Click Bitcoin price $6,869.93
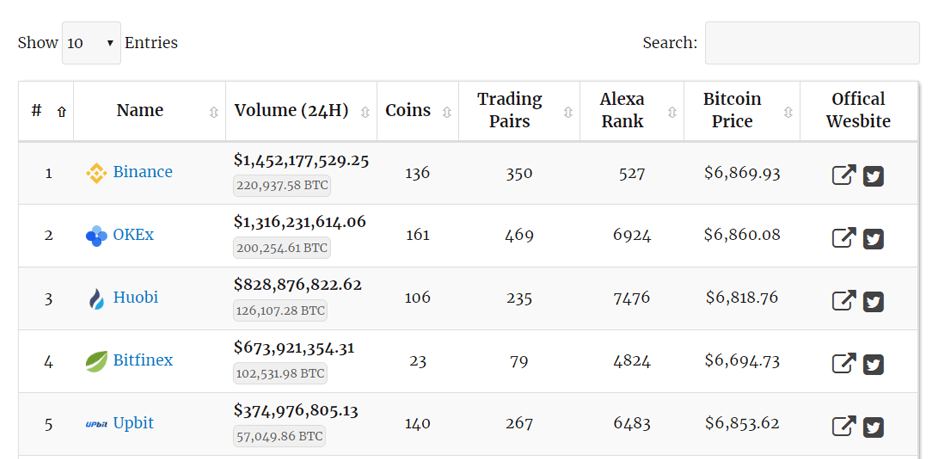The height and width of the screenshot is (459, 940). pyautogui.click(x=742, y=174)
